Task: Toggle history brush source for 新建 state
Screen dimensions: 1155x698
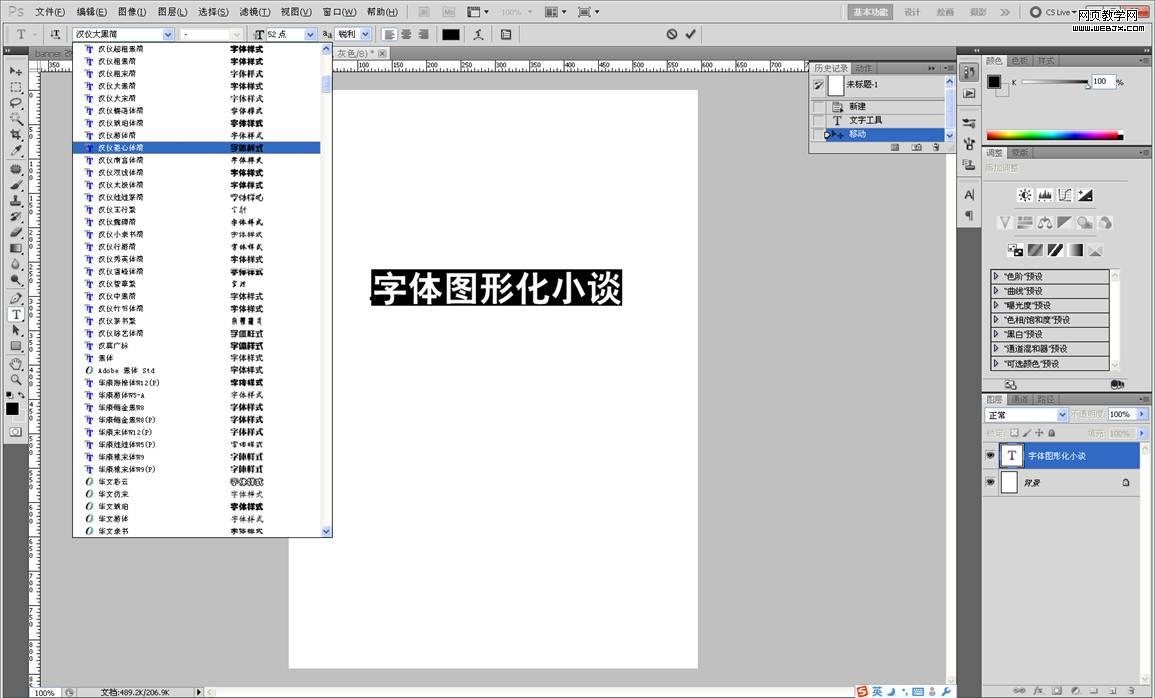Action: click(x=819, y=107)
